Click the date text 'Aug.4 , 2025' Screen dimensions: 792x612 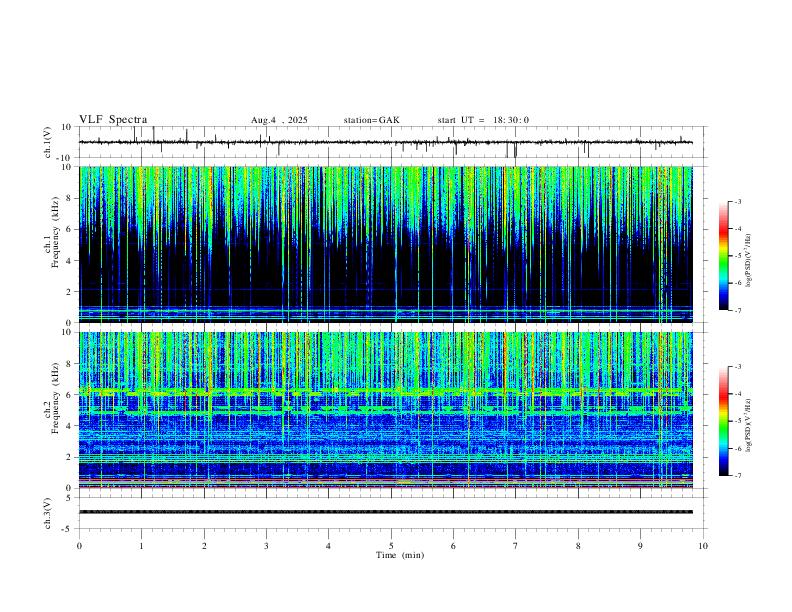pyautogui.click(x=279, y=120)
